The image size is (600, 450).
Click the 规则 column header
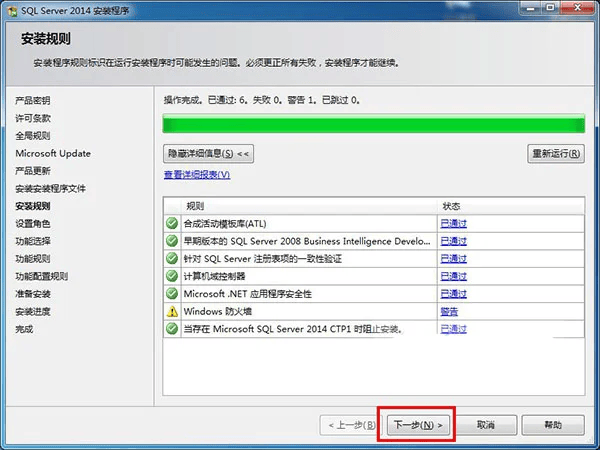[309, 206]
